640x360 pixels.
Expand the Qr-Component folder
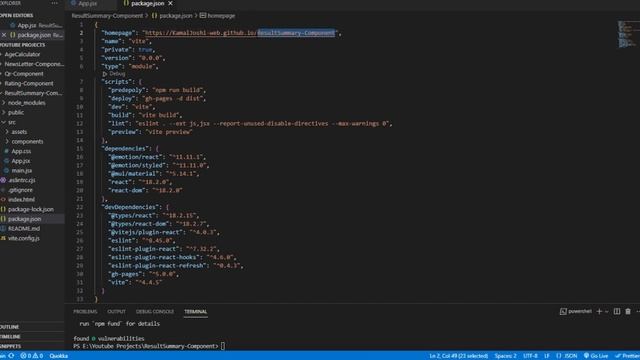pyautogui.click(x=23, y=74)
